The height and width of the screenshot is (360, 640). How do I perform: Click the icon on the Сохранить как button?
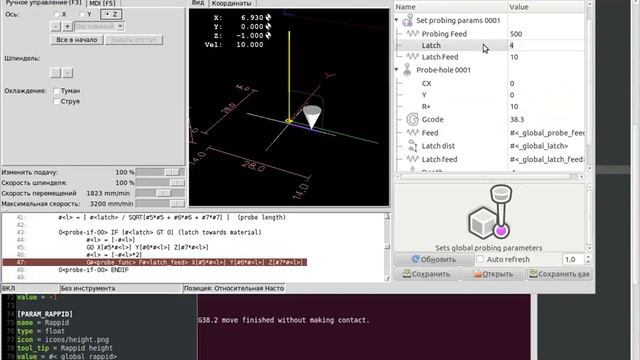click(x=533, y=274)
